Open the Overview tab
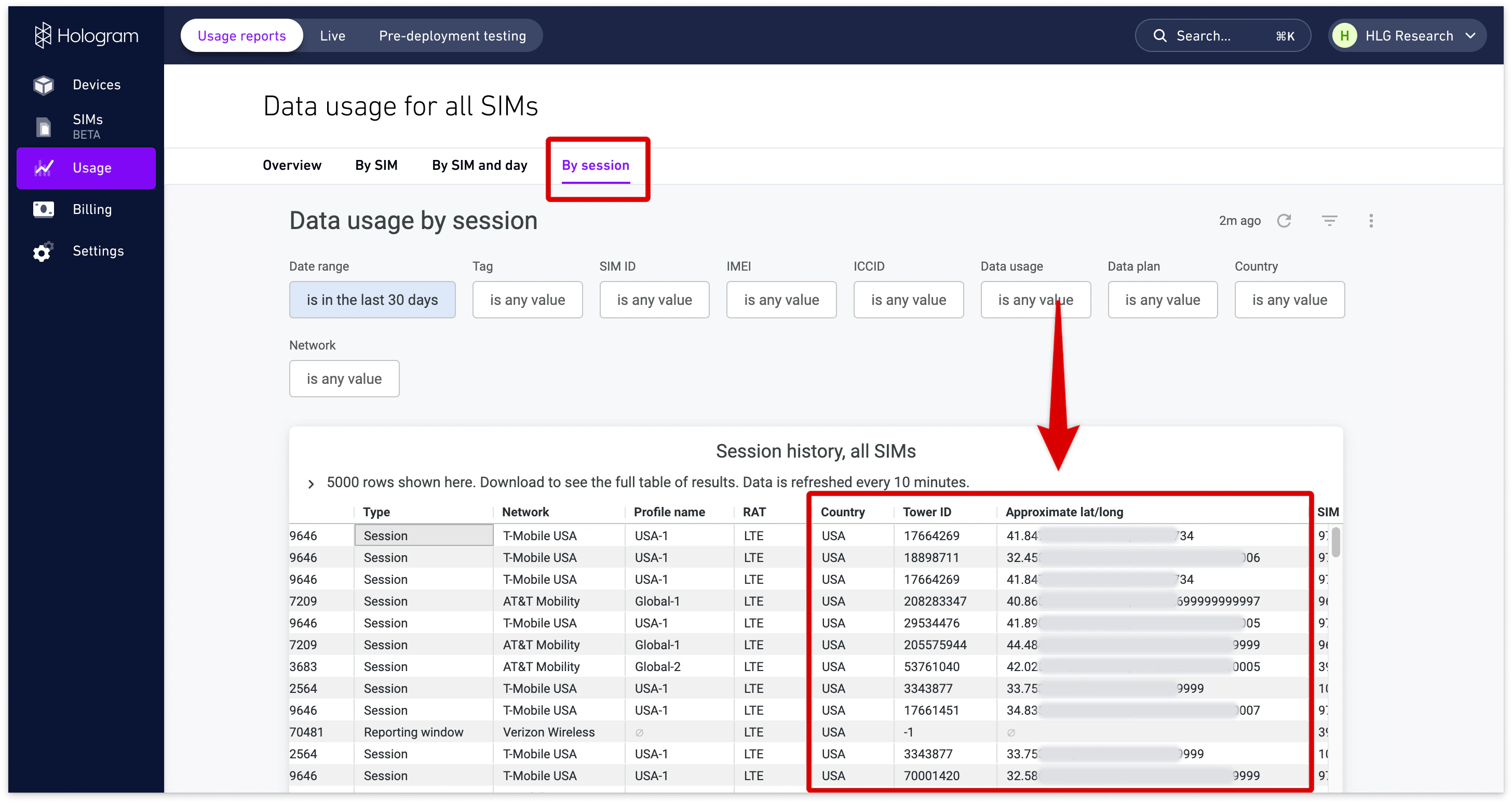Image resolution: width=1512 pixels, height=803 pixels. [292, 166]
